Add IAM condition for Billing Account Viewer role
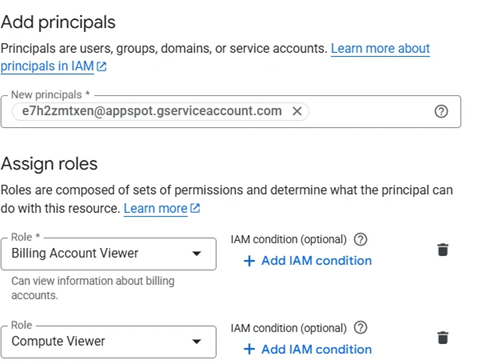492x364 pixels. pos(308,261)
